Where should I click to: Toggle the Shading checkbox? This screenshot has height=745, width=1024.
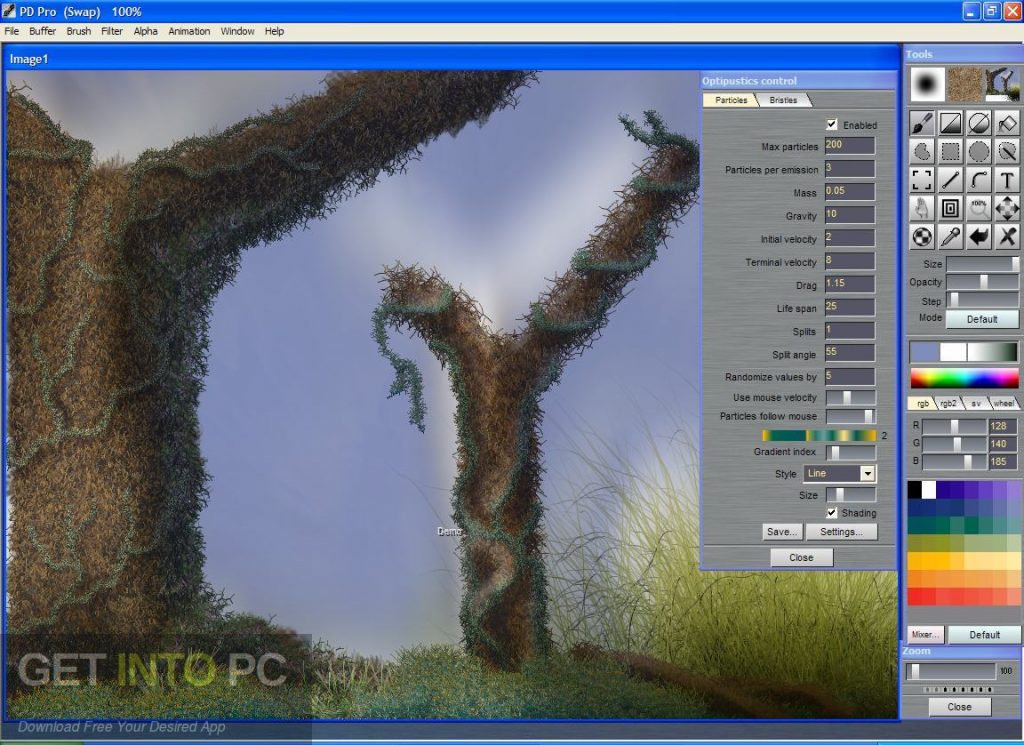click(x=832, y=513)
